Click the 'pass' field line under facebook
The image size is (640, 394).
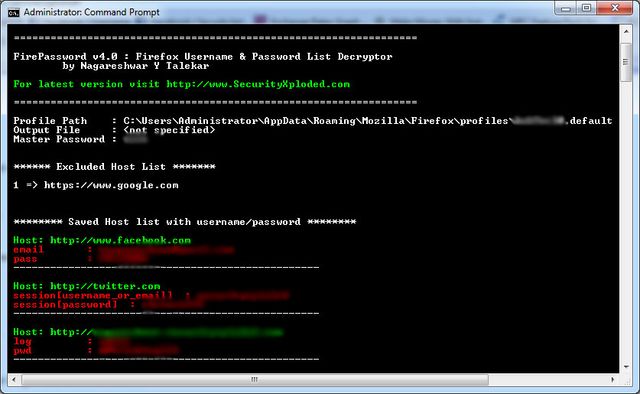click(81, 259)
